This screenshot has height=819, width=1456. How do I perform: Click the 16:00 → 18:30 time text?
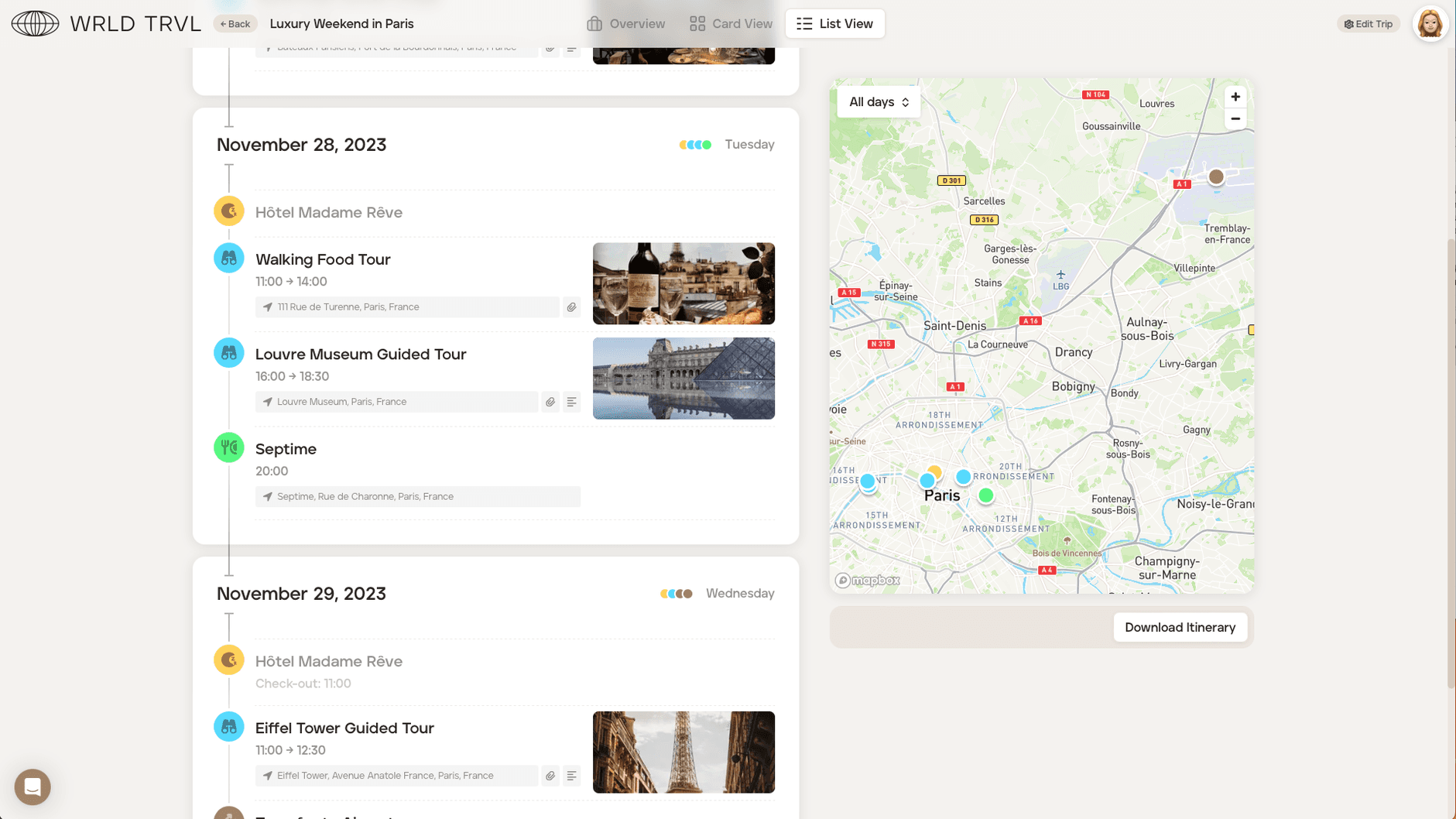[x=292, y=376]
